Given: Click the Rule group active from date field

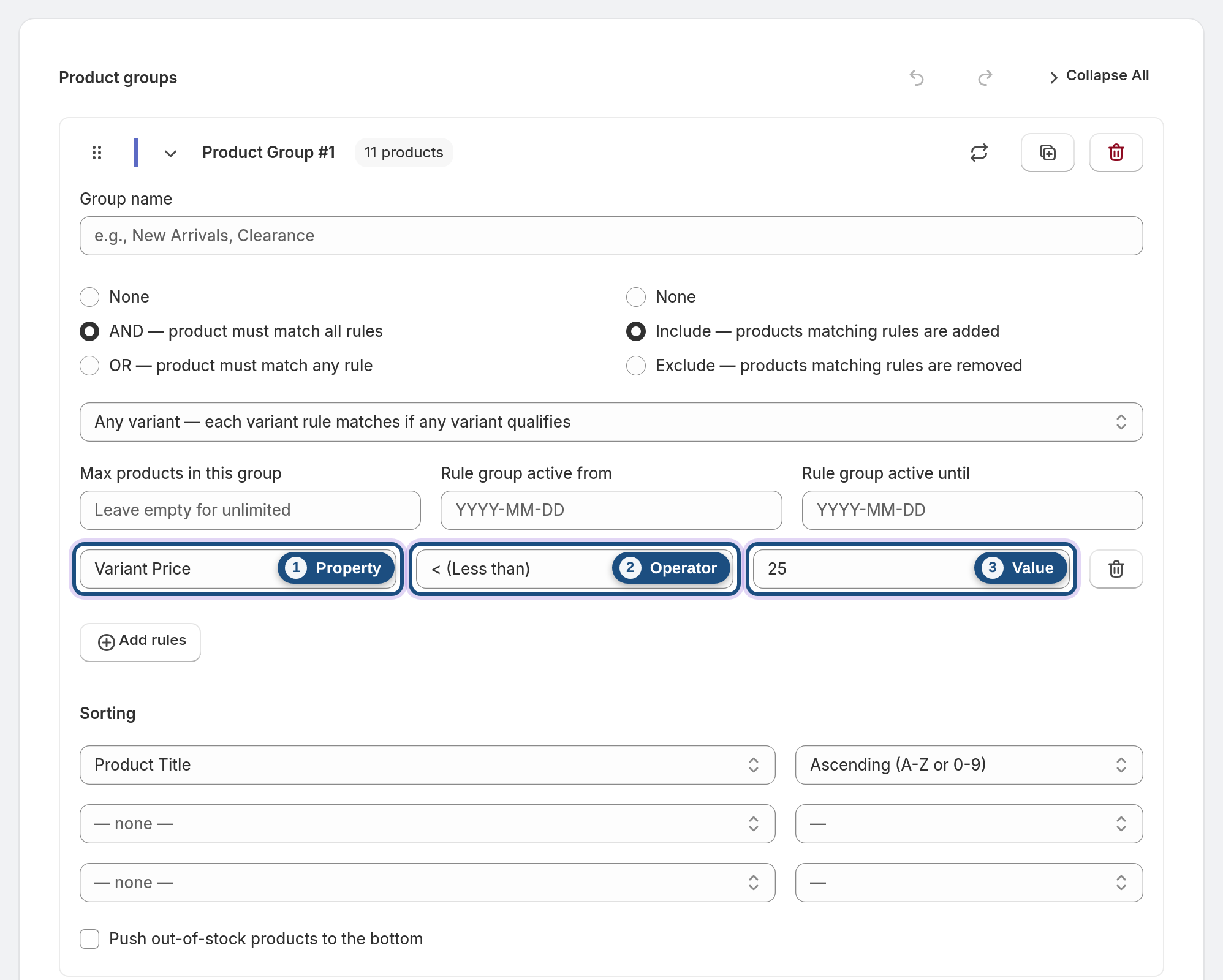Looking at the screenshot, I should pos(611,510).
